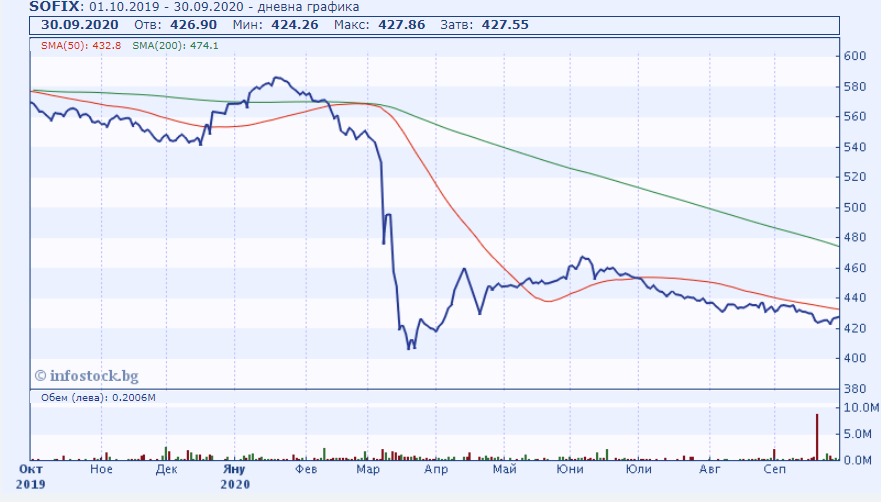
Task: Click the Юли month label
Action: 639,469
